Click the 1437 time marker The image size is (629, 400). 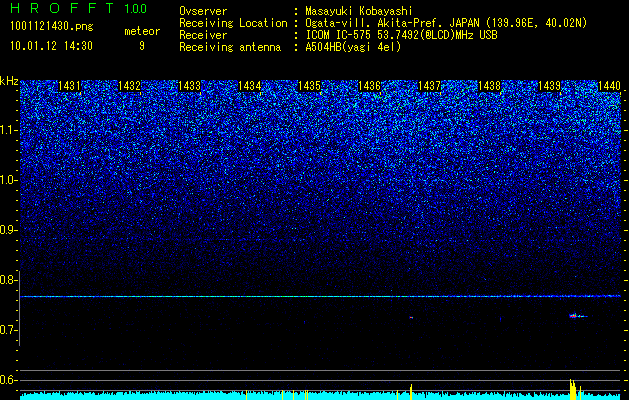(x=429, y=86)
